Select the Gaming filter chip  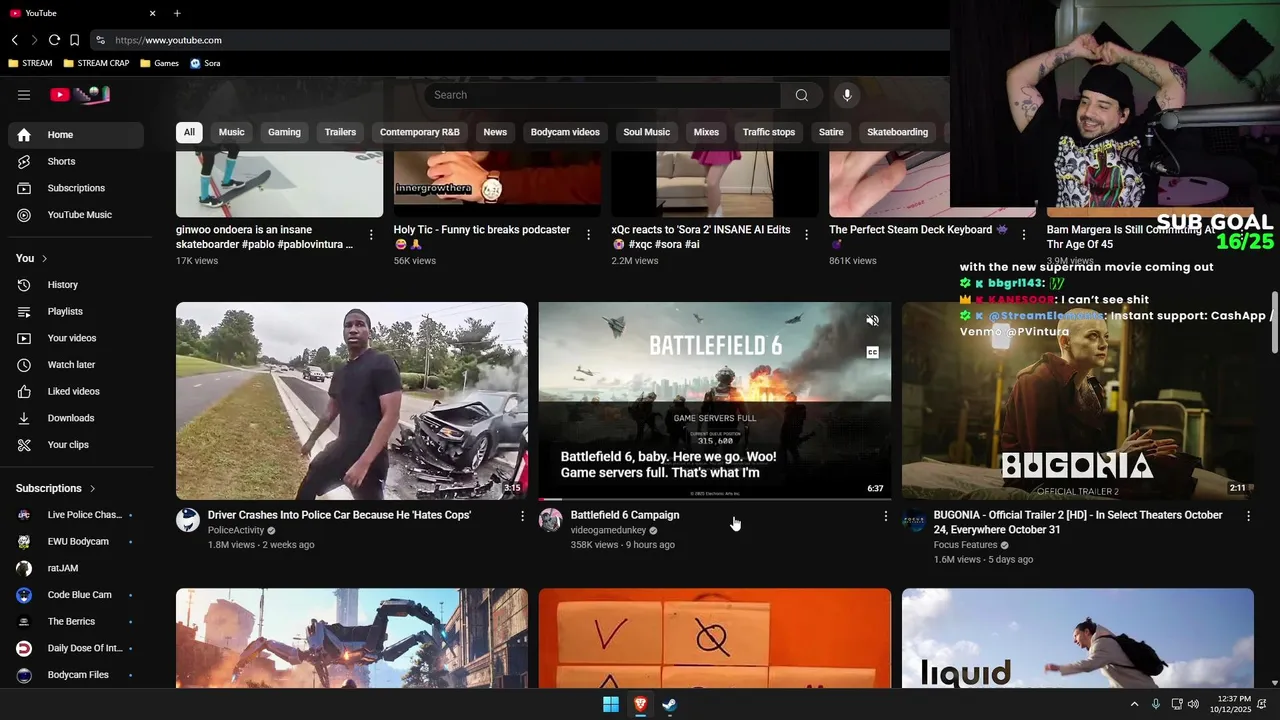[284, 132]
